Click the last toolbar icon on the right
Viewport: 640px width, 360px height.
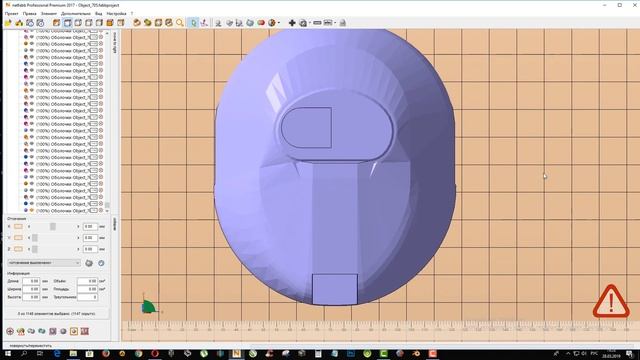(x=342, y=23)
